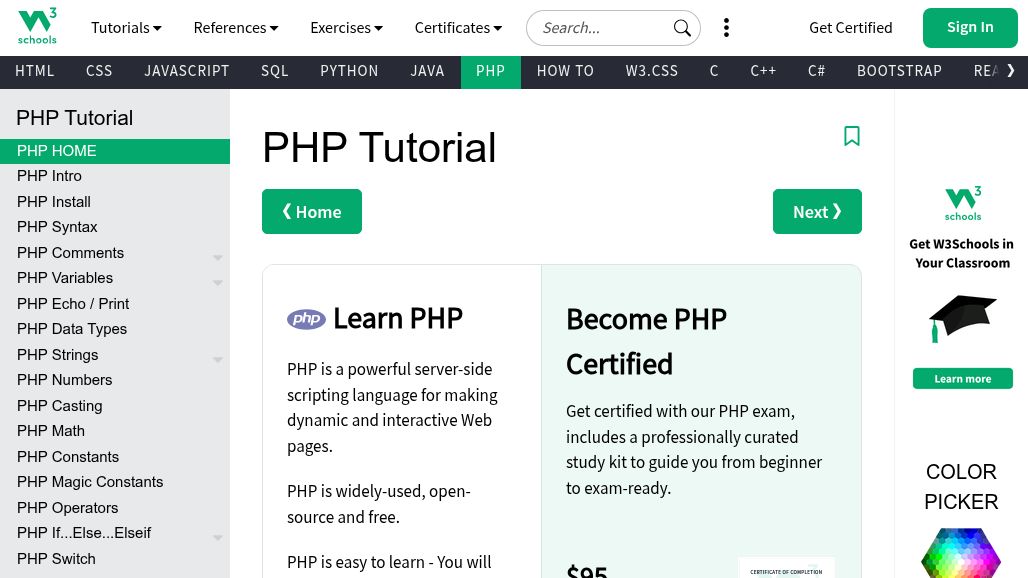Screen dimensions: 1028x578
Task: Open PHP Install in the sidebar
Action: point(115,202)
